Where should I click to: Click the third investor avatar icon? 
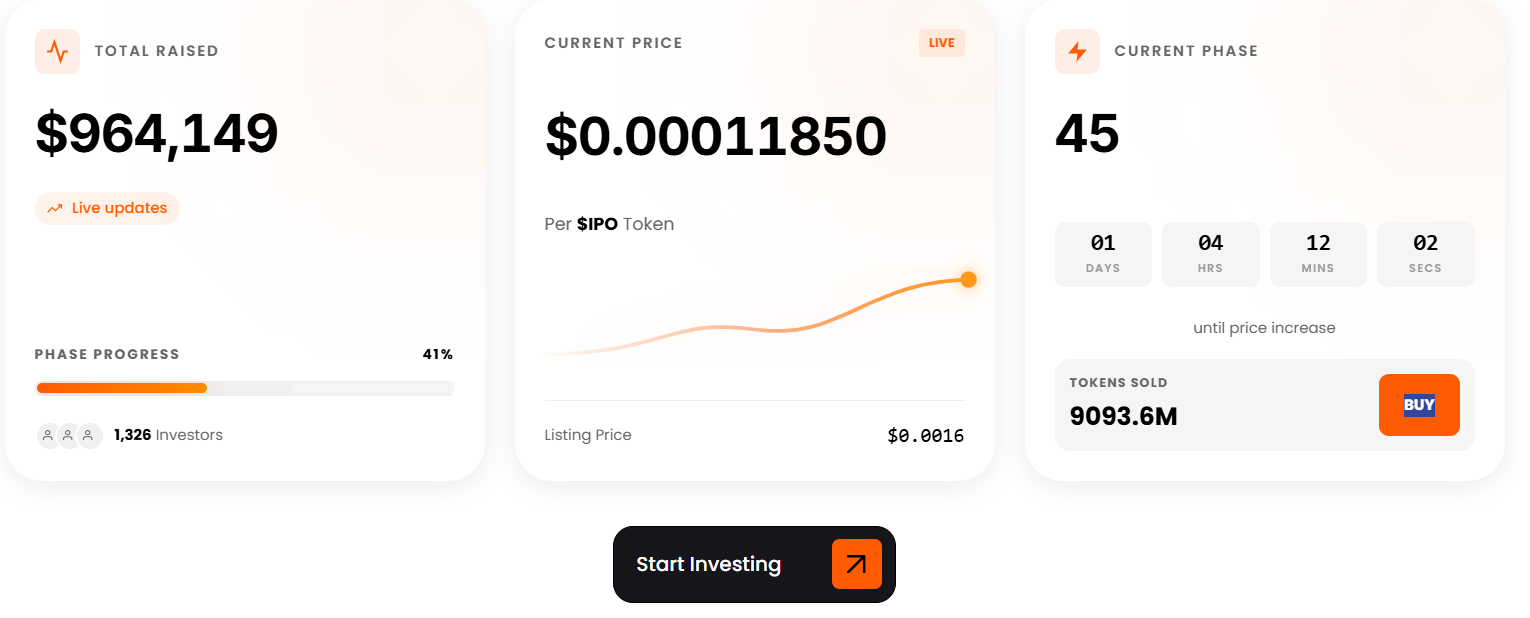(89, 436)
